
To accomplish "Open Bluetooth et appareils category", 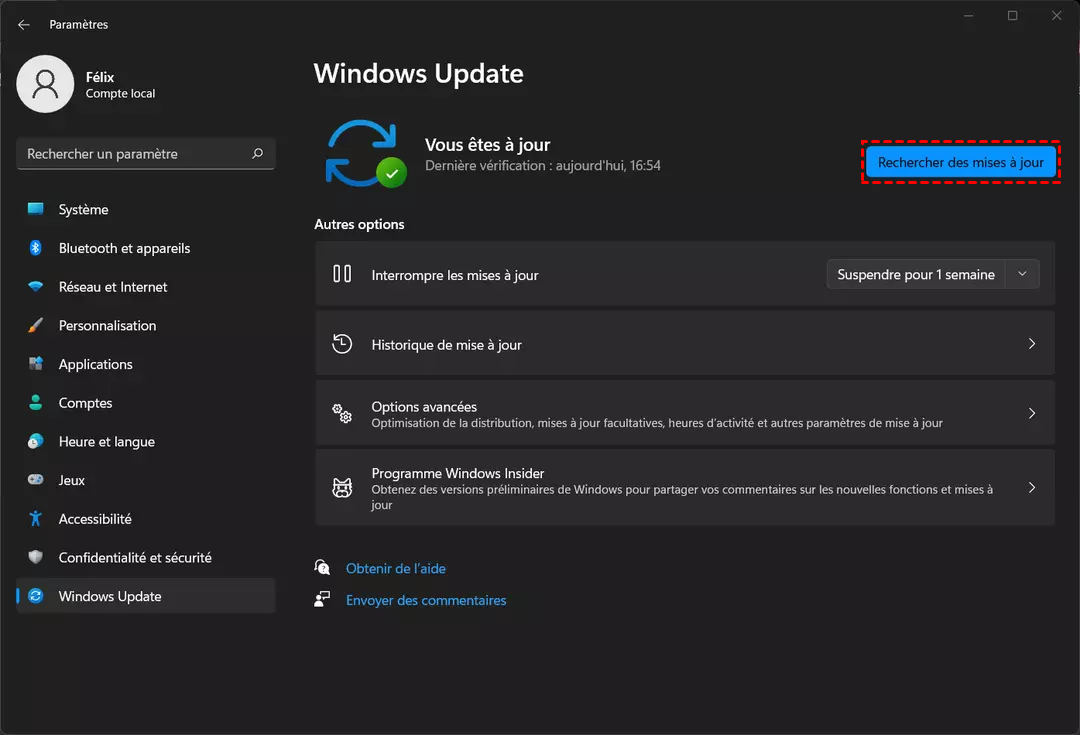I will [x=145, y=248].
